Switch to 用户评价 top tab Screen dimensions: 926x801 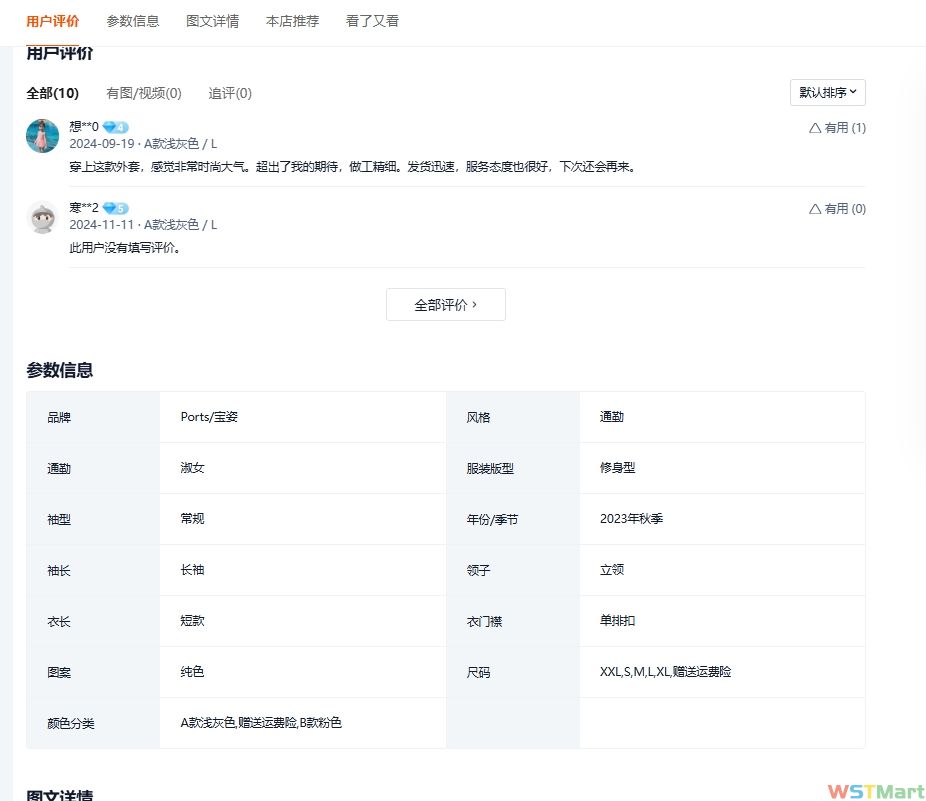pyautogui.click(x=53, y=21)
